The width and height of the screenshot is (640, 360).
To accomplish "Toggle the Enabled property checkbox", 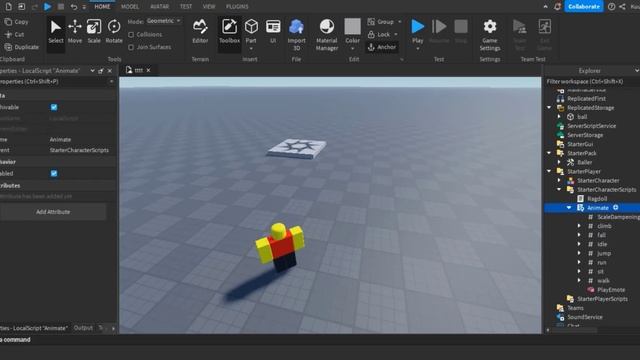I will coord(54,173).
